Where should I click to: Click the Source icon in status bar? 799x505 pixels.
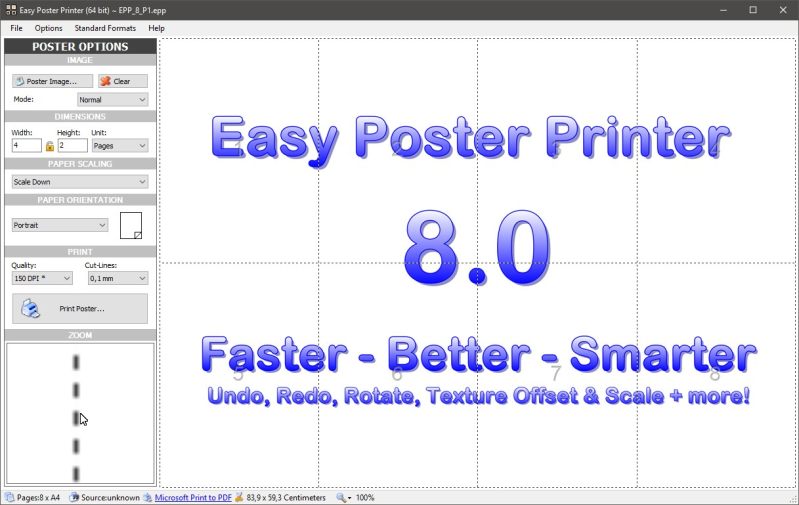[74, 497]
